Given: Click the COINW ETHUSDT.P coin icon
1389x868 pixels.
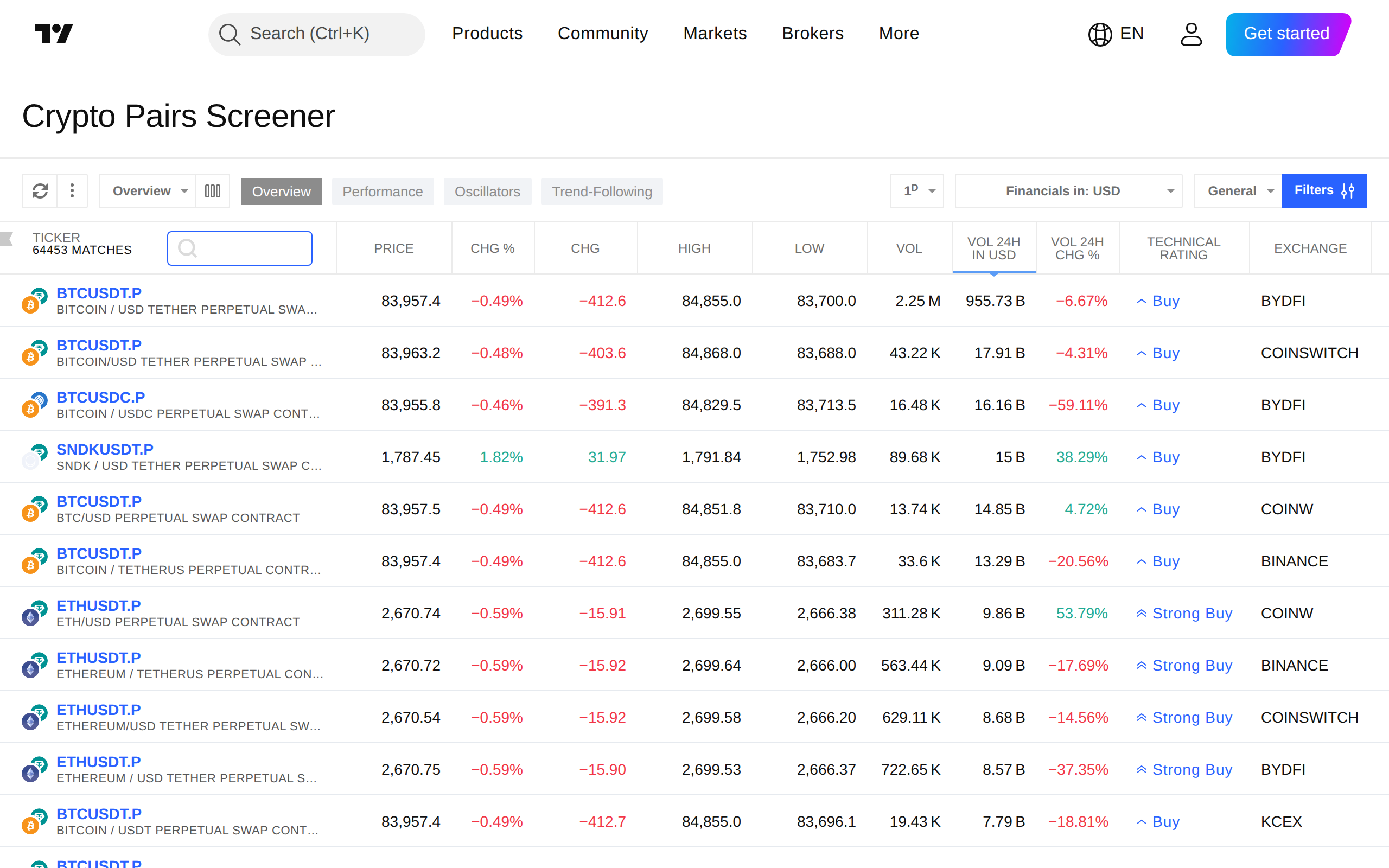Looking at the screenshot, I should pos(34,613).
